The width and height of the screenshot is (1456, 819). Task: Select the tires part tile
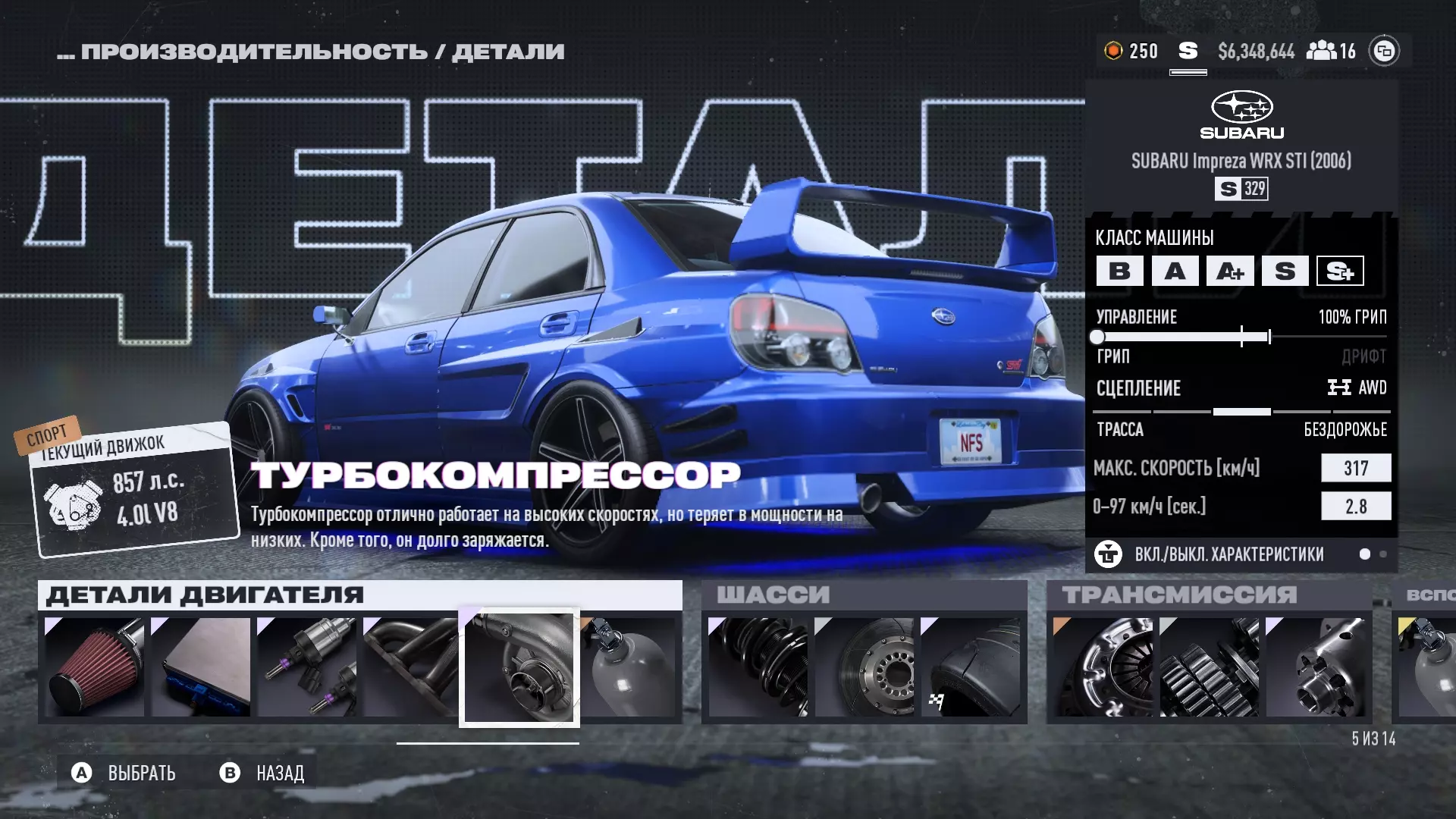coord(970,667)
